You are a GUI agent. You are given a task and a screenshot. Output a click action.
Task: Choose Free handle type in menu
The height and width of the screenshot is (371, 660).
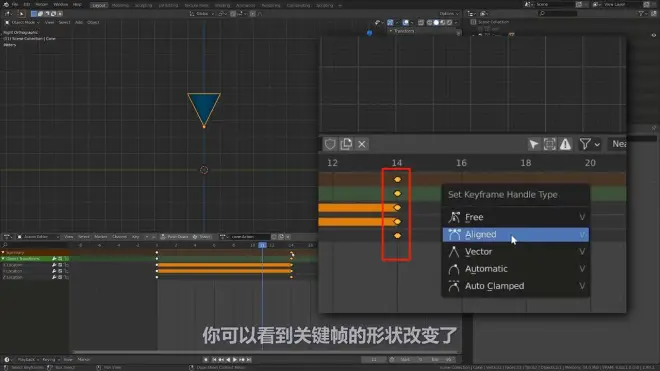515,217
